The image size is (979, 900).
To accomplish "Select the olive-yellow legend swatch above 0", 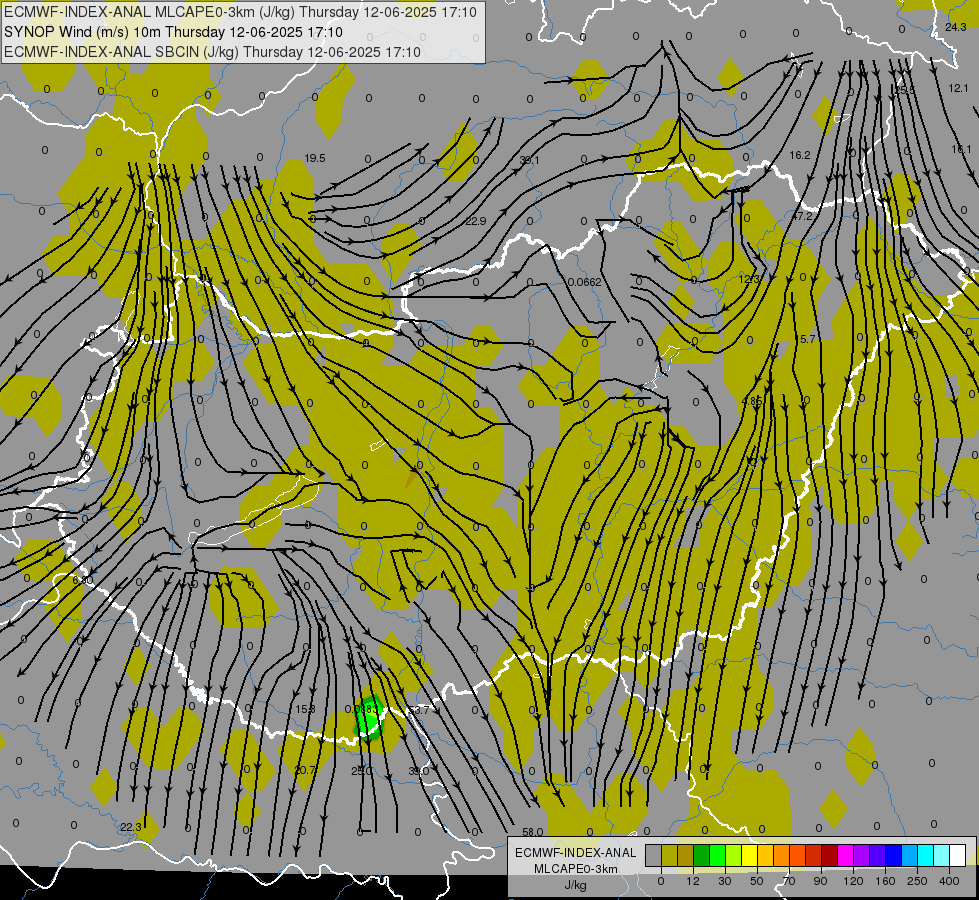I will (x=670, y=855).
